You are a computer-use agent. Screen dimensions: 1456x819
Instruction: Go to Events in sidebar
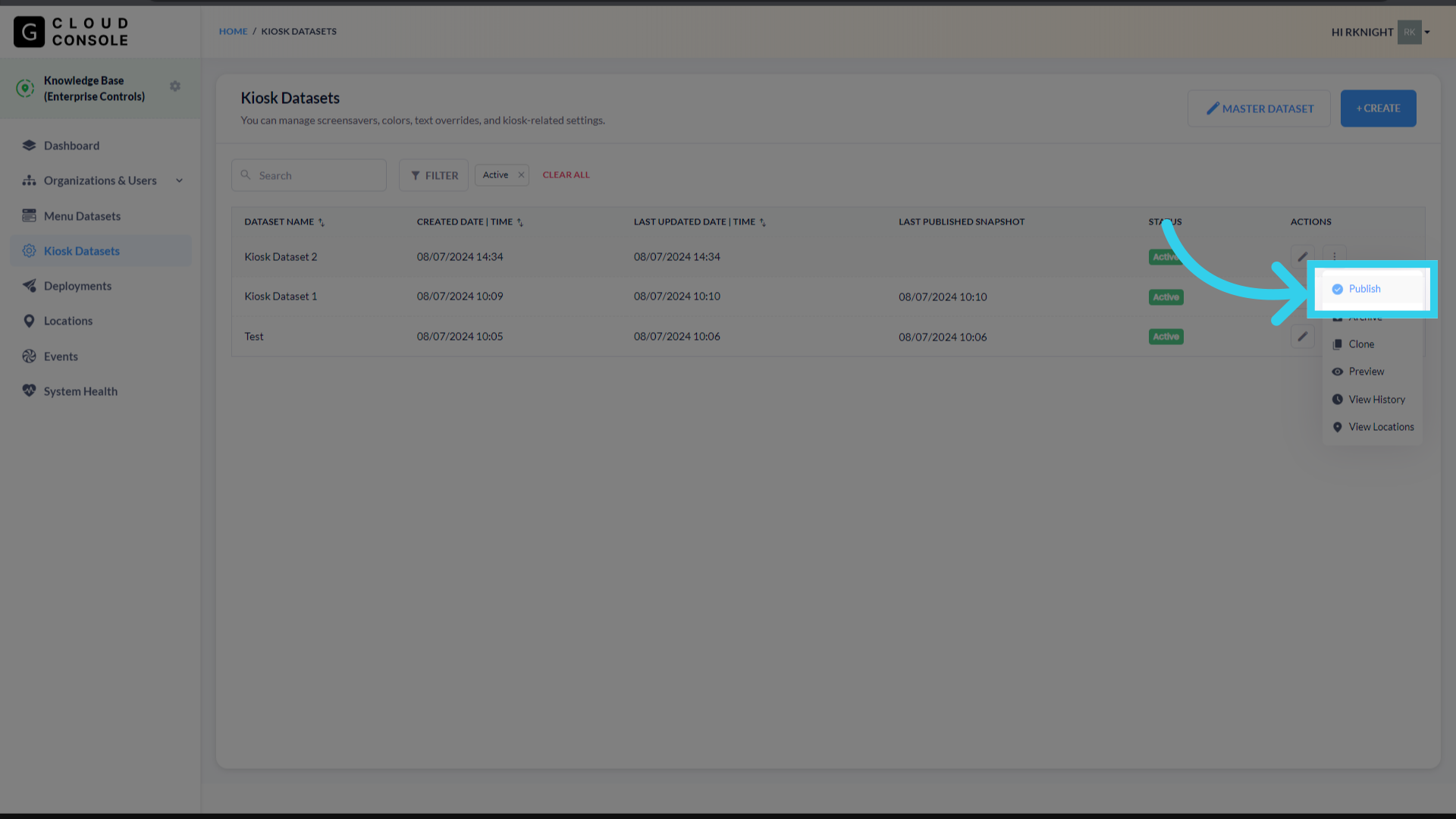point(61,356)
